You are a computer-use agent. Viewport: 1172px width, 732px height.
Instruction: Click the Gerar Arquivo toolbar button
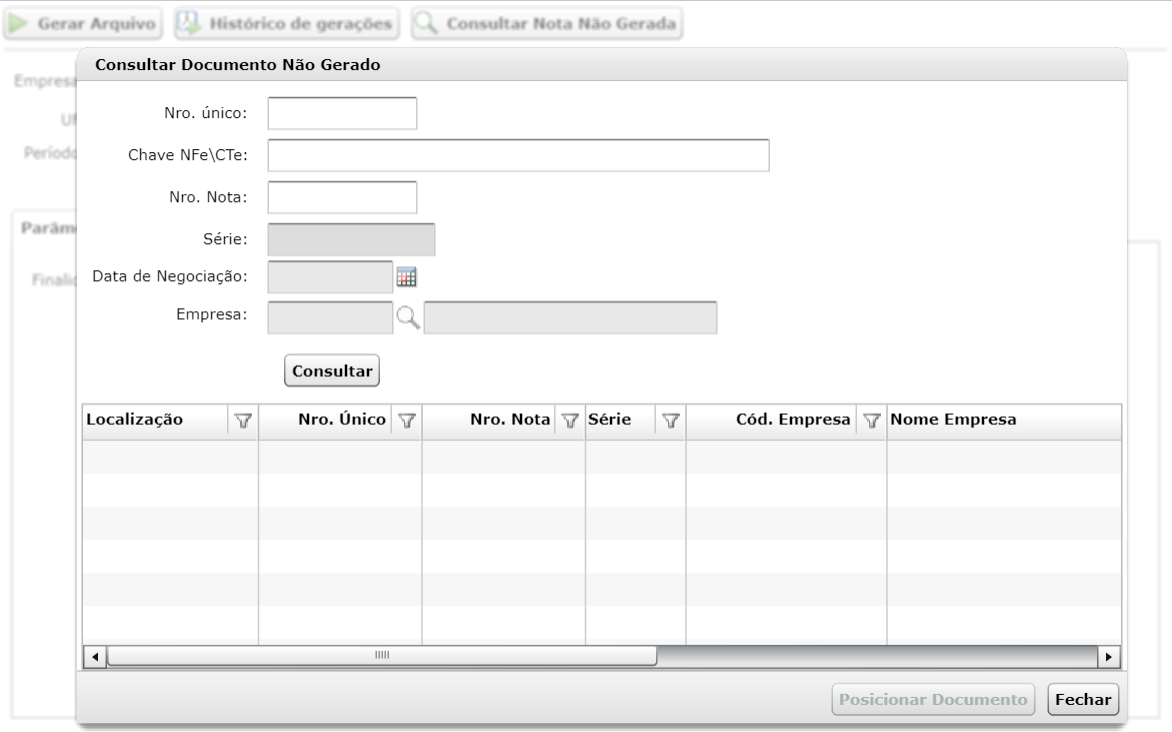[x=83, y=24]
